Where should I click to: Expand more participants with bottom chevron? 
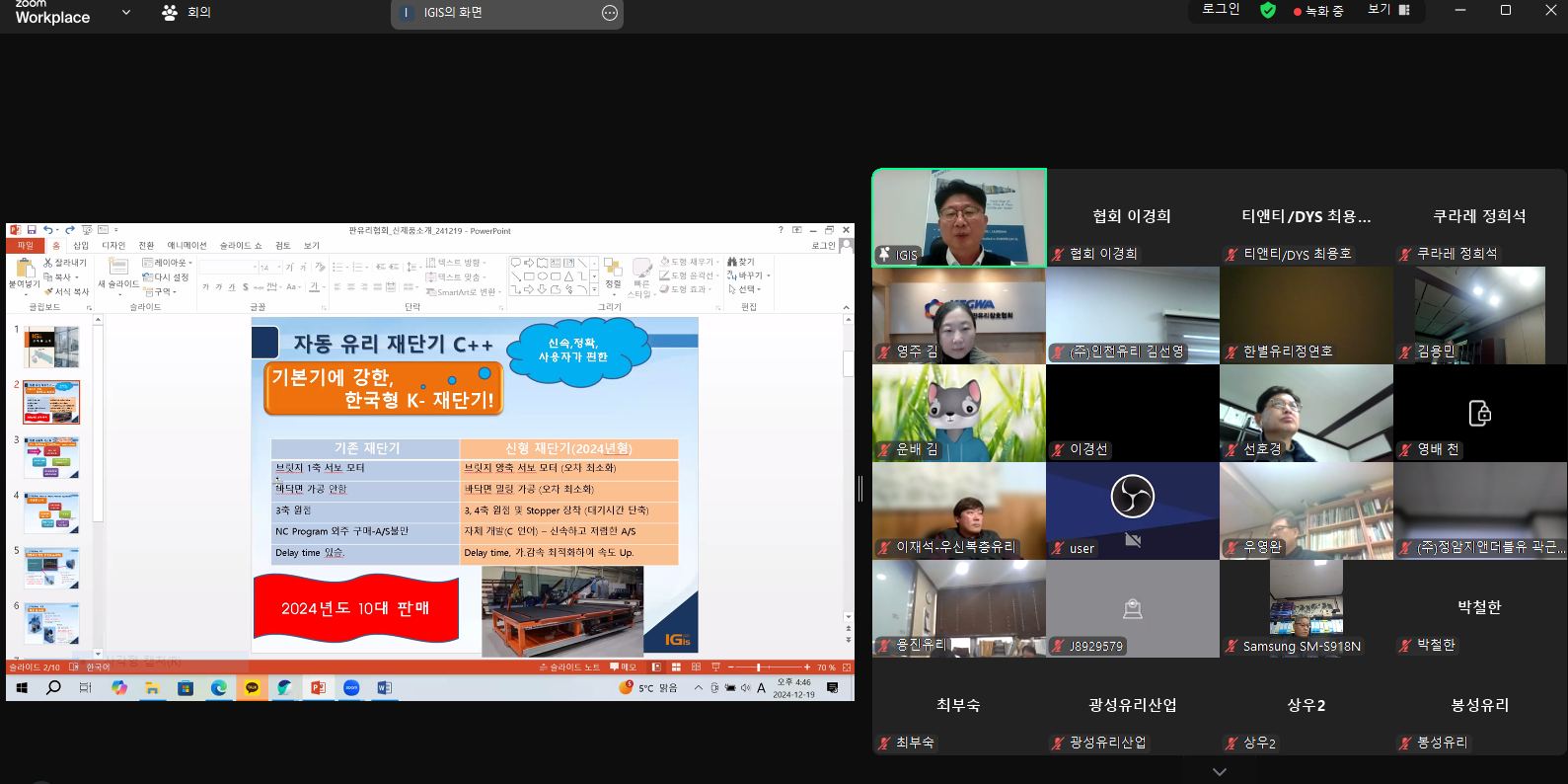pyautogui.click(x=1220, y=771)
